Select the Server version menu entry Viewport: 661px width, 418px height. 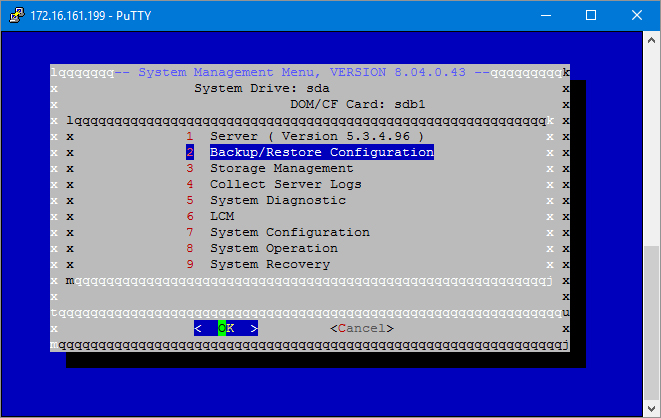317,136
